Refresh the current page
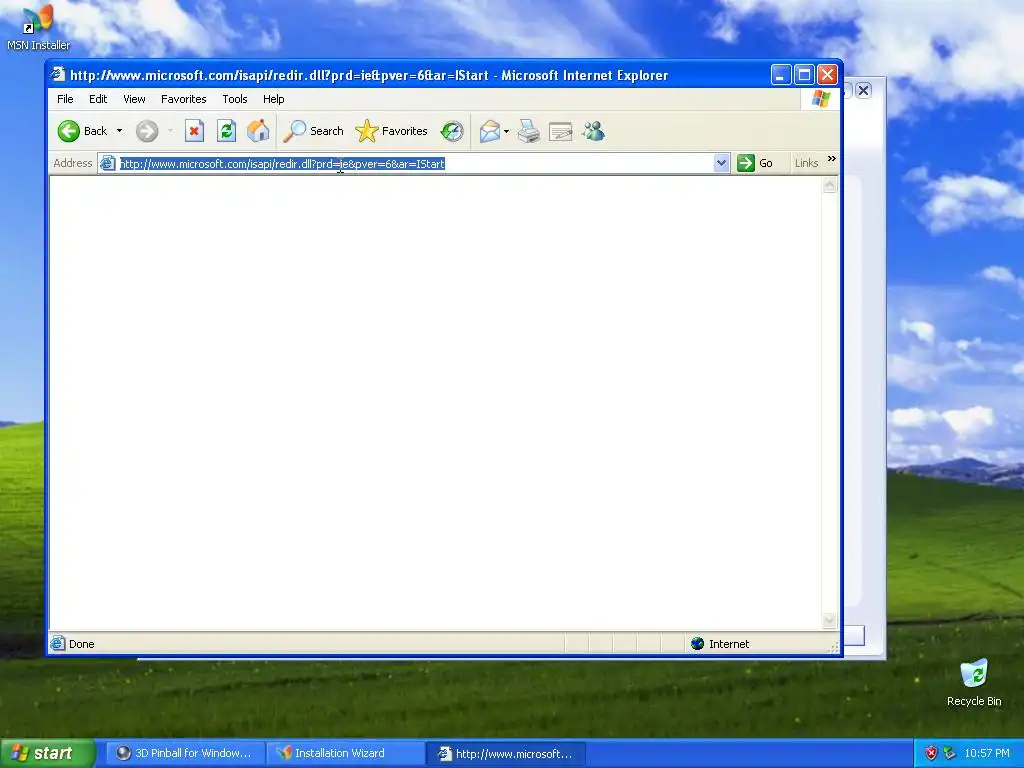 (x=226, y=131)
